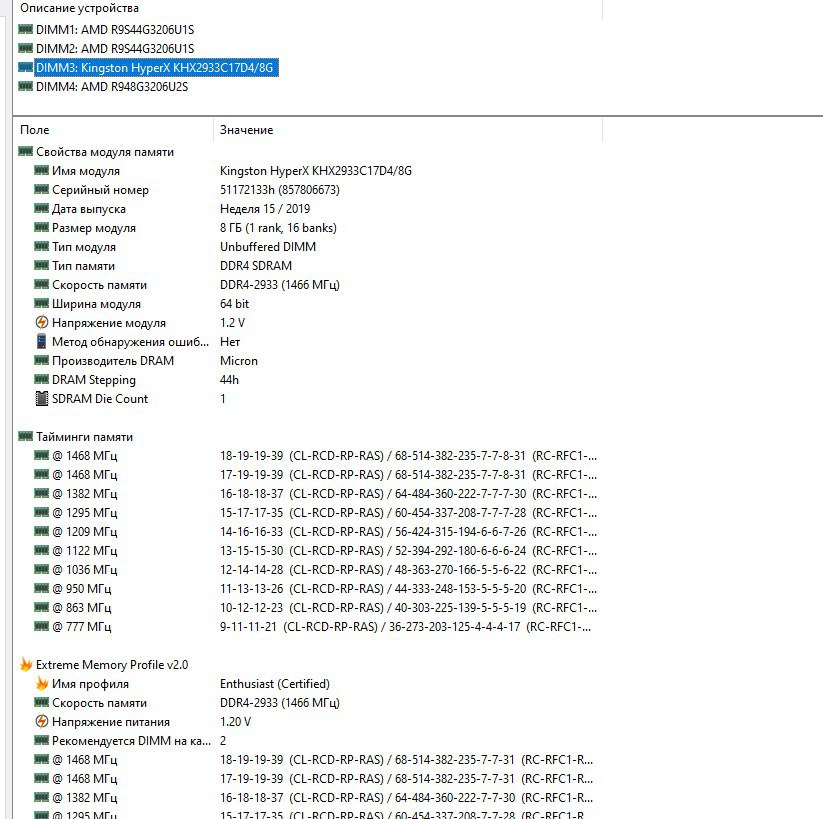Viewport: 823px width, 819px height.
Task: Select the 'Ширина модуля' field label
Action: (x=96, y=304)
